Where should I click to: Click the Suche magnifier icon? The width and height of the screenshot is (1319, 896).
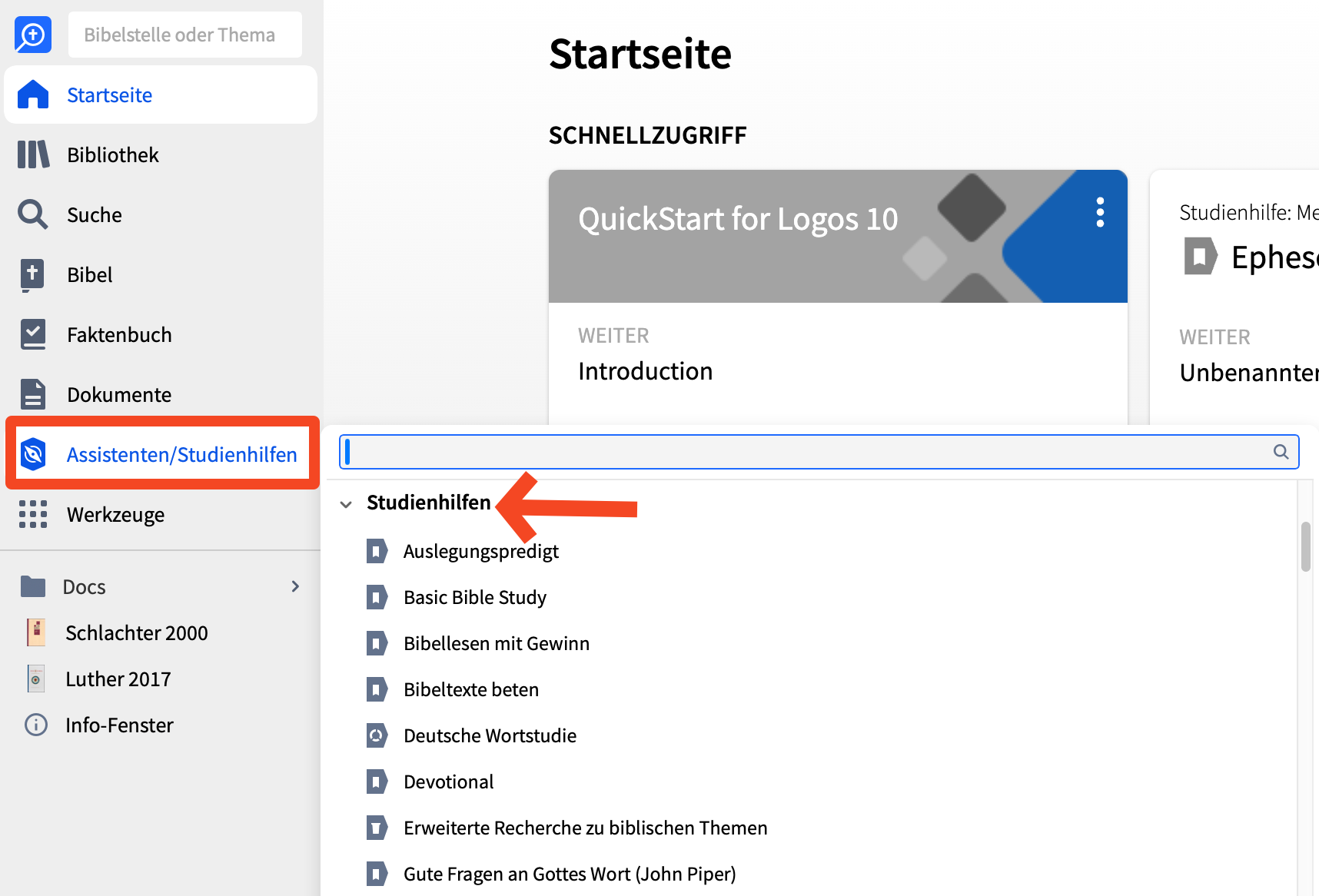point(33,214)
